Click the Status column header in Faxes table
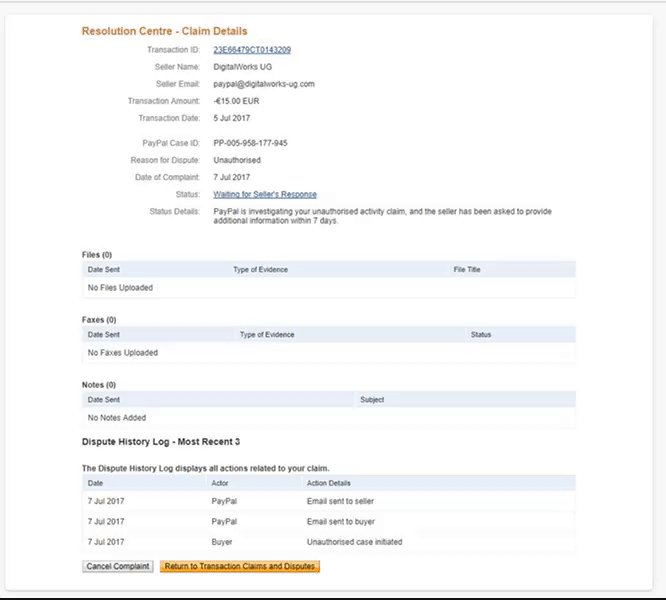 pyautogui.click(x=480, y=335)
